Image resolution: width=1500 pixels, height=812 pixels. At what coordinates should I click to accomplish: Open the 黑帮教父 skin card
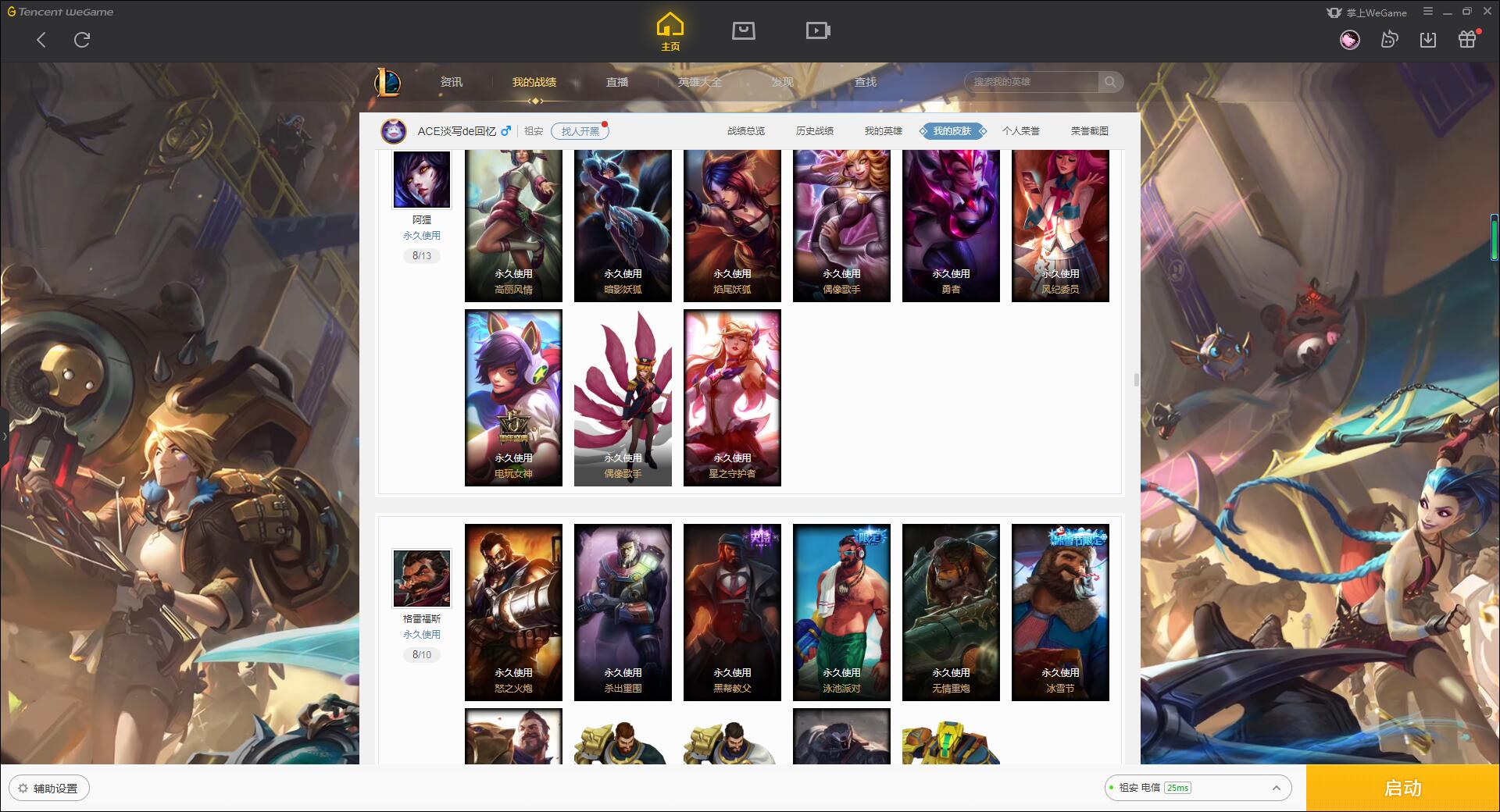pos(732,613)
